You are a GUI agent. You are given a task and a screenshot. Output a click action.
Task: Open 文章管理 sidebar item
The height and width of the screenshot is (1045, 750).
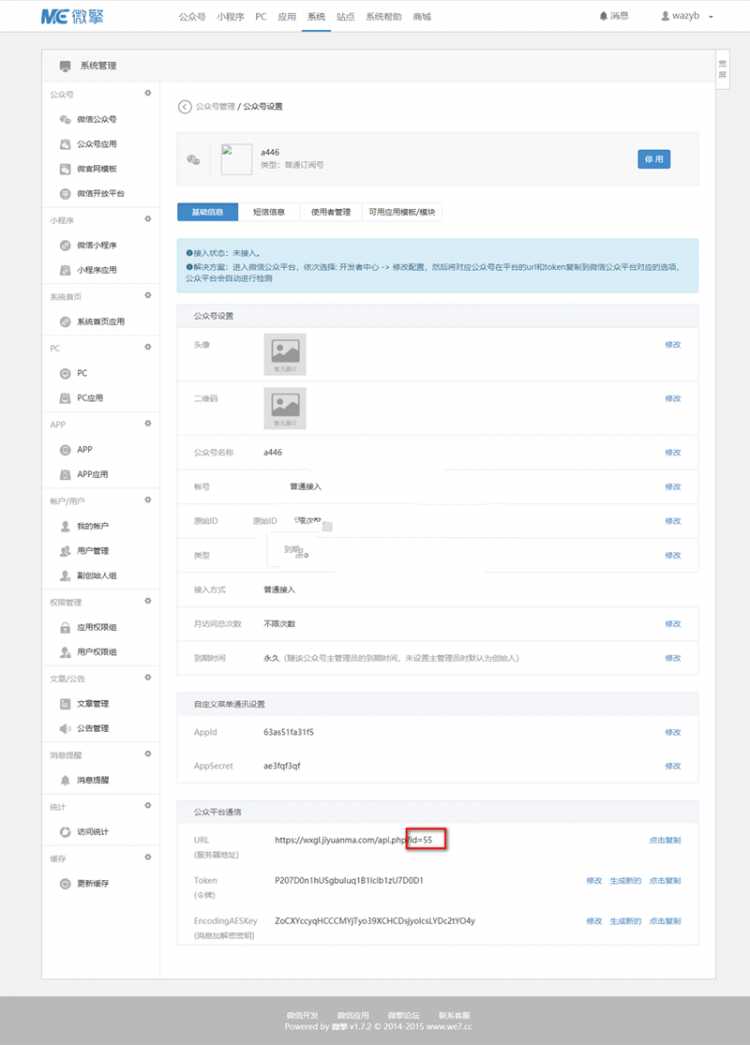tap(92, 704)
